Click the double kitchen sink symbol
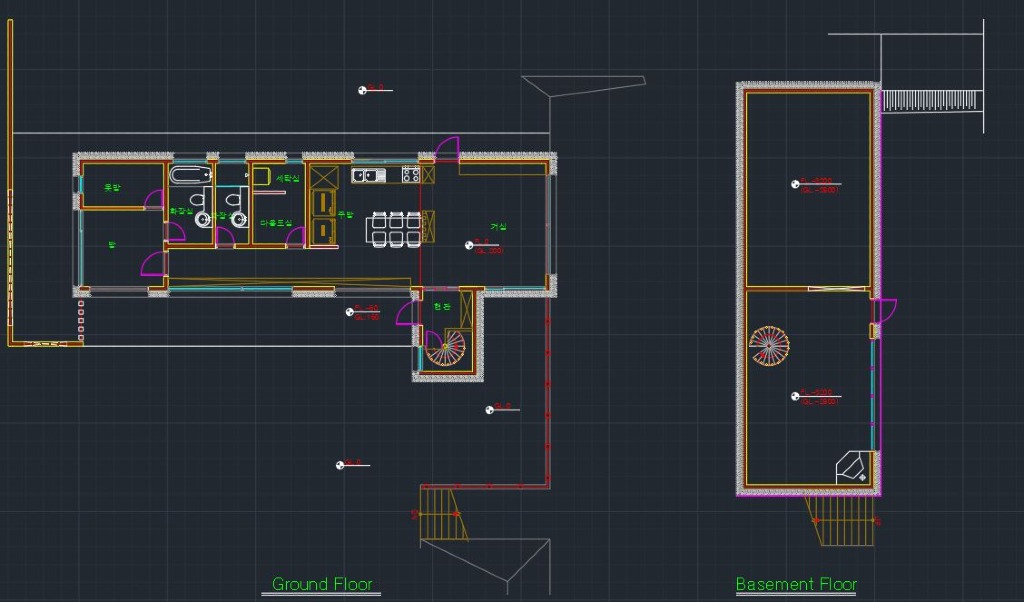 (368, 176)
